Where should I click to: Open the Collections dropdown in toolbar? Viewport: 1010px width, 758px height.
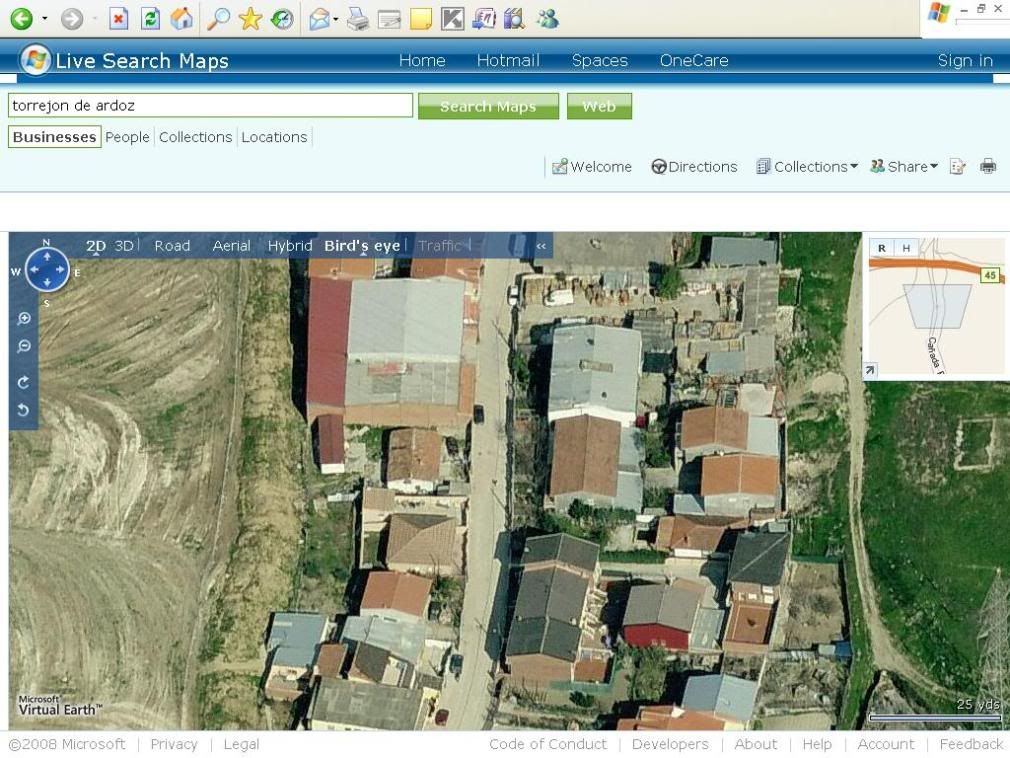tap(807, 167)
